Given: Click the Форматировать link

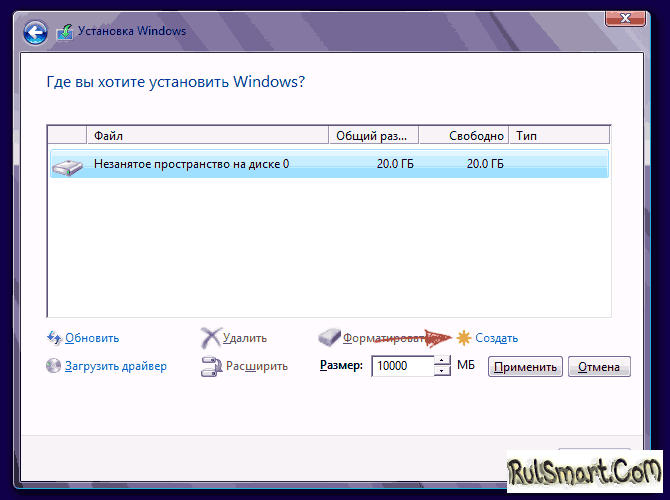Looking at the screenshot, I should (385, 338).
